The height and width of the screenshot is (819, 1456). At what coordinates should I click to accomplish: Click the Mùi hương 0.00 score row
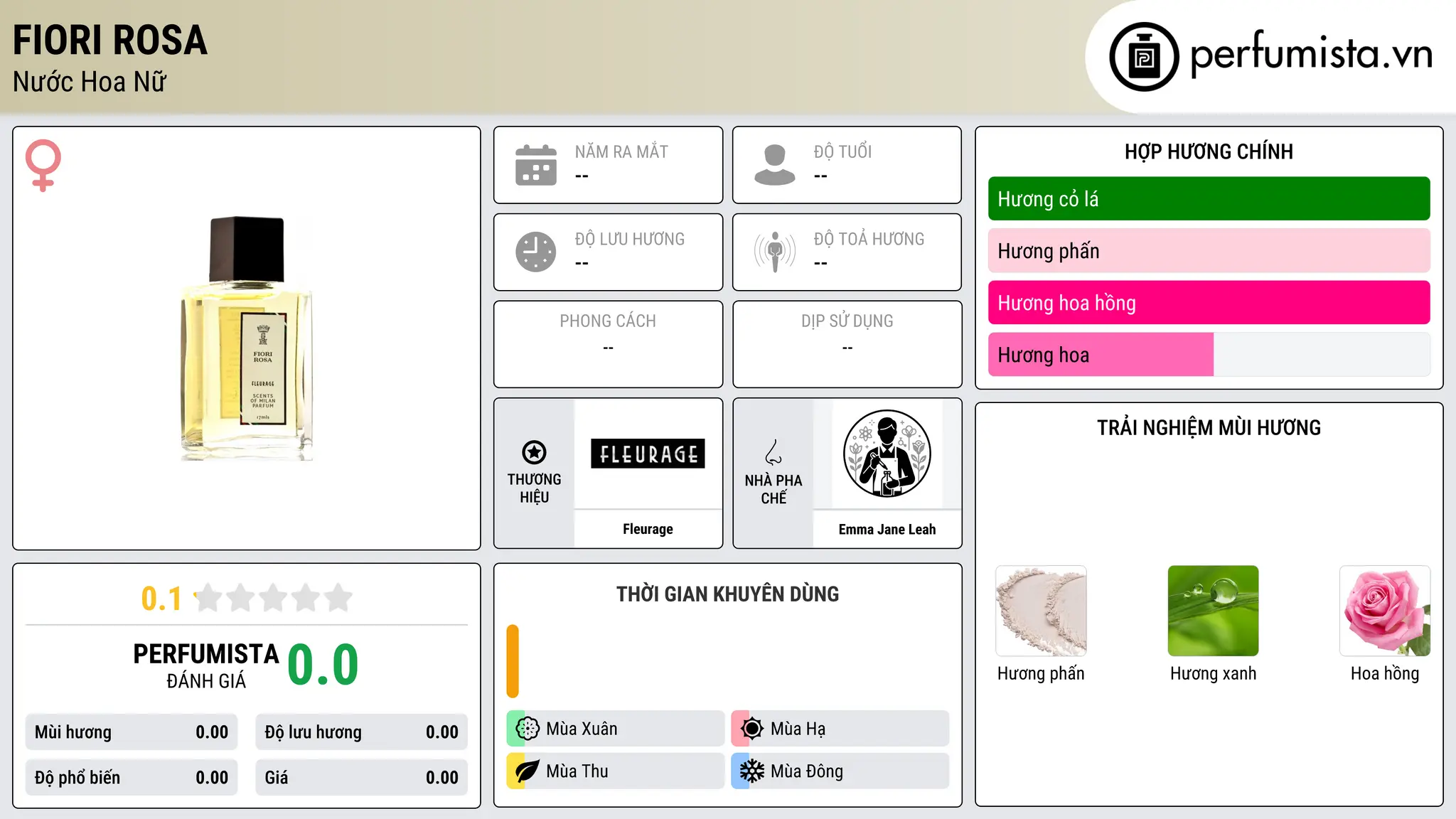click(x=132, y=732)
